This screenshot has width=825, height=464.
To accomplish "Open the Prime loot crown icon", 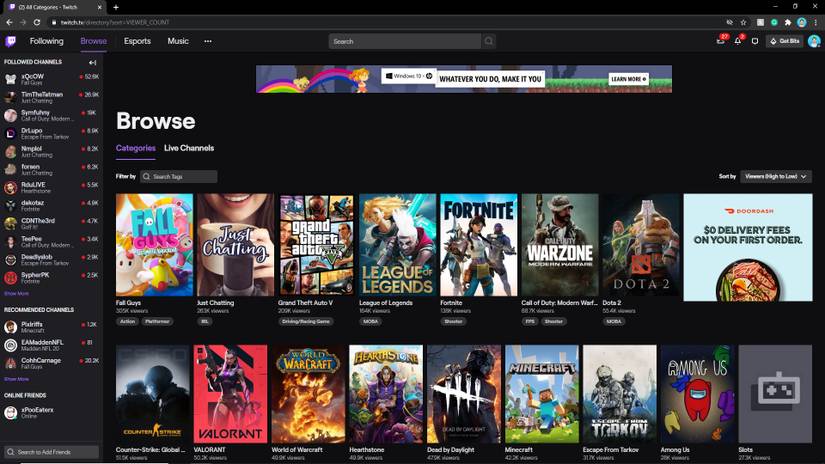I will pyautogui.click(x=721, y=41).
